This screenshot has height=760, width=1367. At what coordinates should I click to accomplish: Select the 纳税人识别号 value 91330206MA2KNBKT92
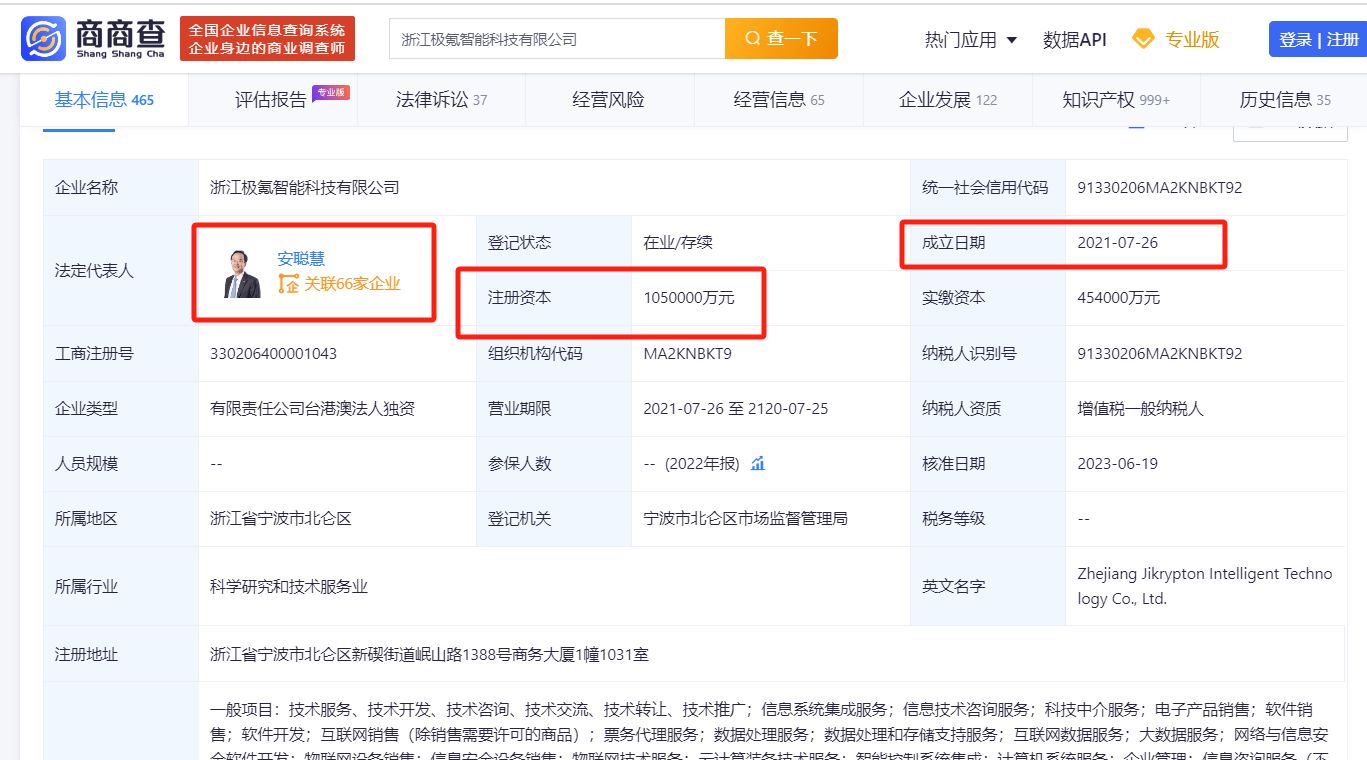pos(1160,353)
